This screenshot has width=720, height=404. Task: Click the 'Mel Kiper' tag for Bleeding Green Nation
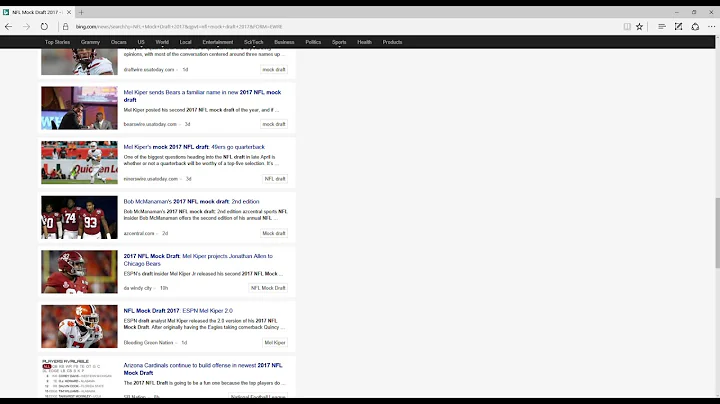coord(275,342)
